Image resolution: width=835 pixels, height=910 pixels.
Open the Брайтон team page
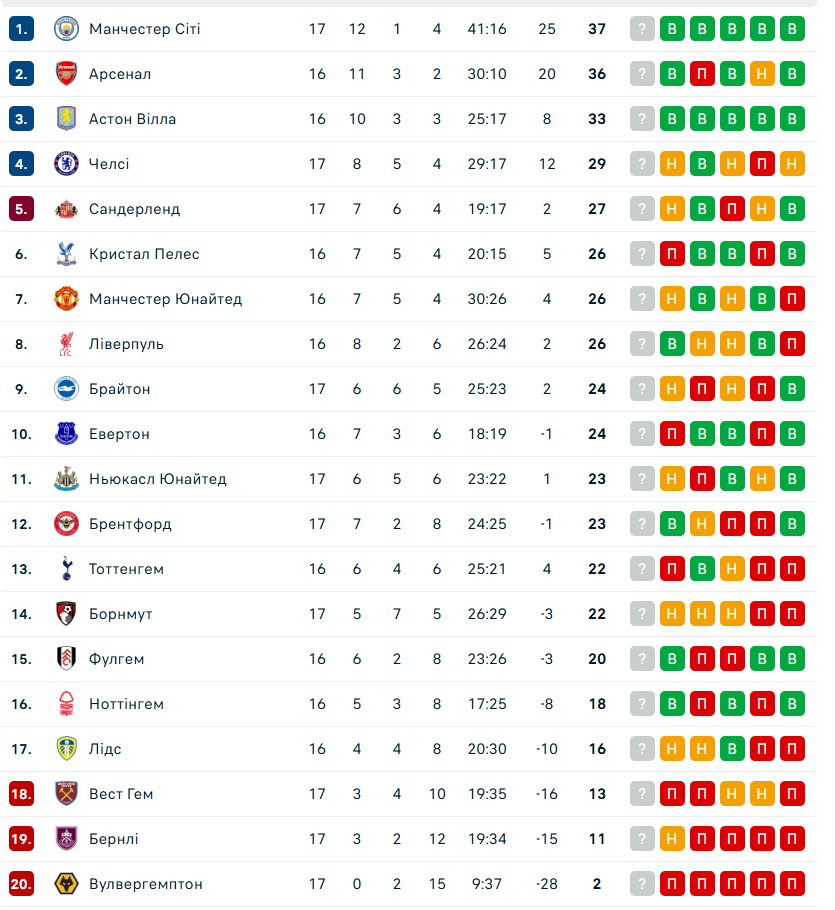pyautogui.click(x=119, y=389)
